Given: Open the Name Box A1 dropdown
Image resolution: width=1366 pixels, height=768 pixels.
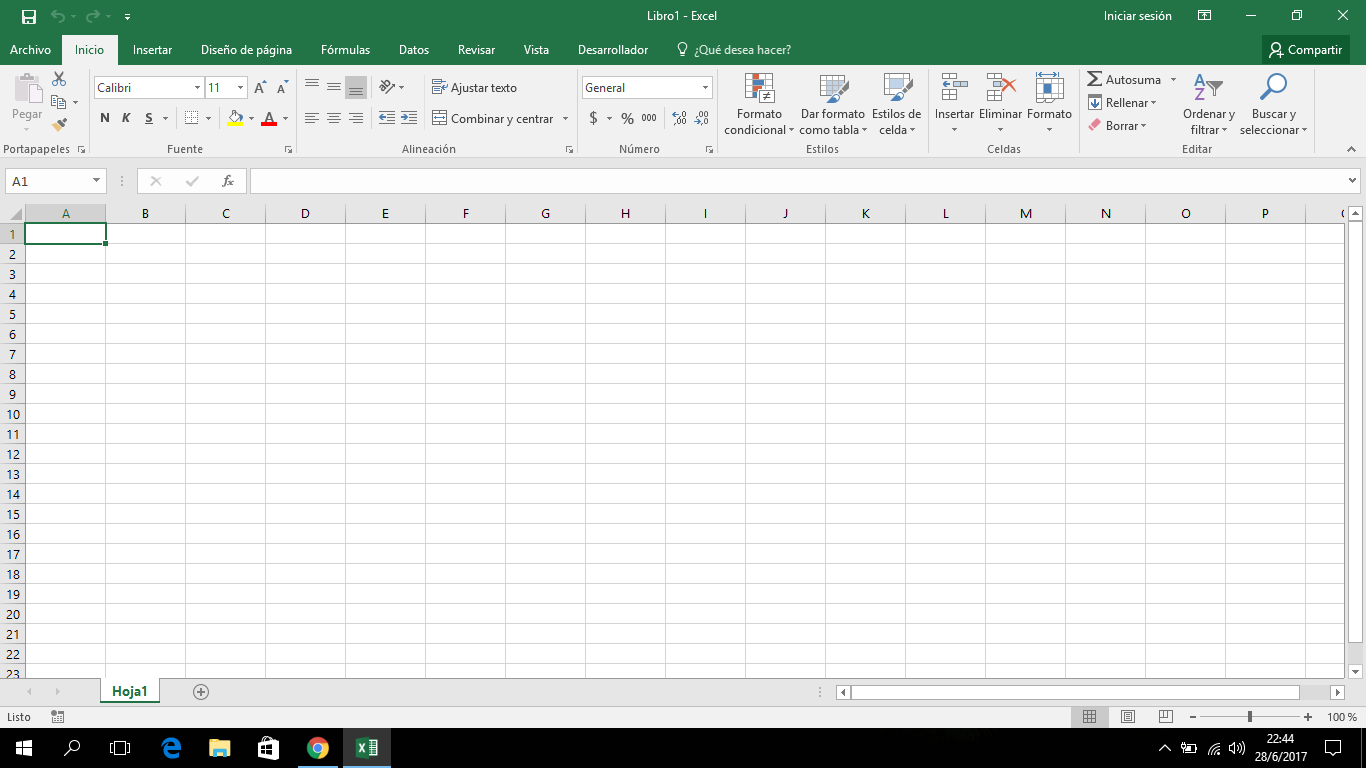Looking at the screenshot, I should tap(97, 181).
